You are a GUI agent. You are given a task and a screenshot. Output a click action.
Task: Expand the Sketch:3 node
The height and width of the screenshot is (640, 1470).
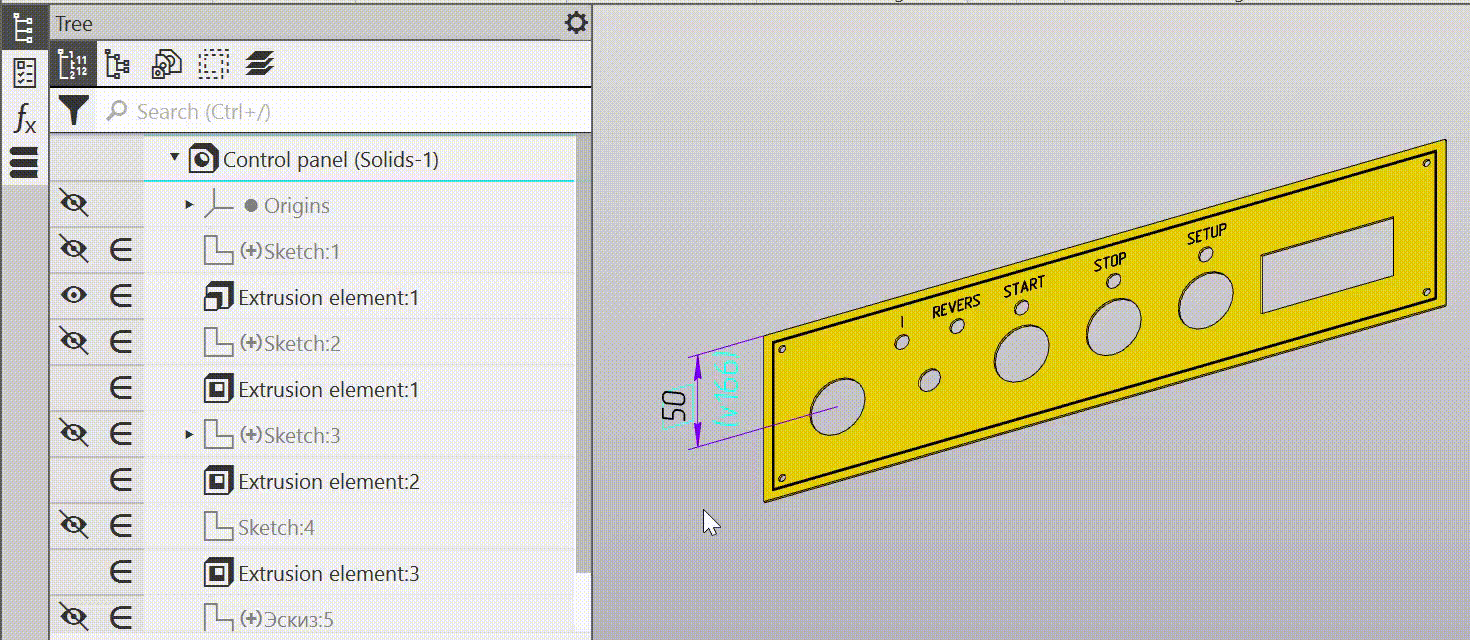[x=189, y=435]
